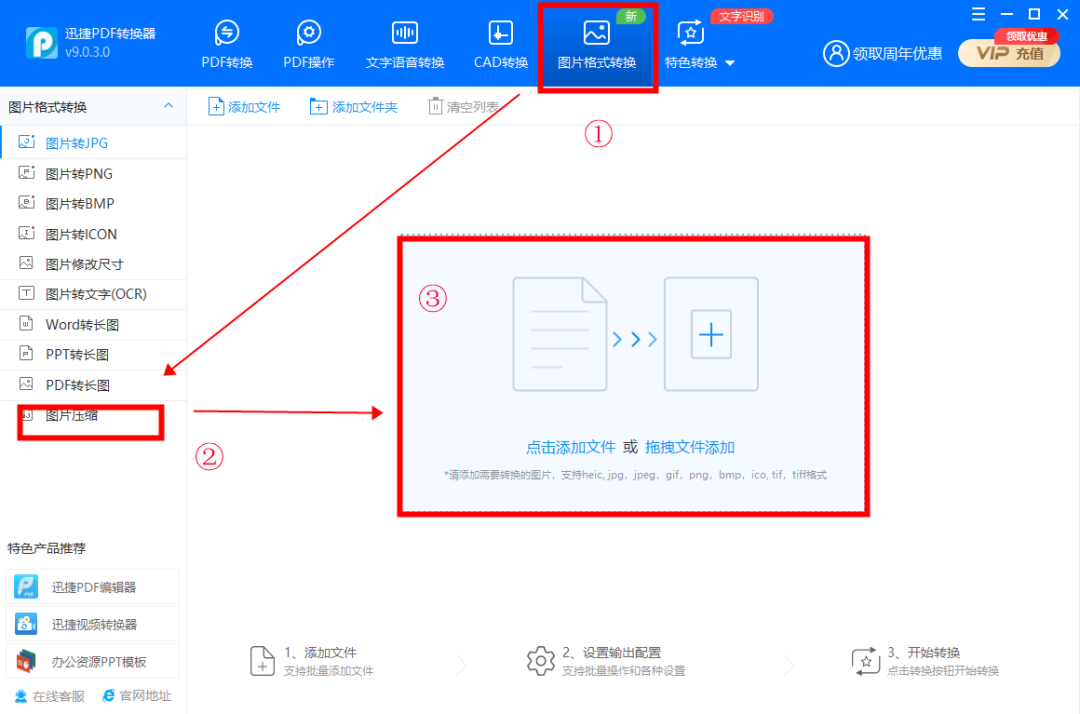Open the PDF转换 tab
Image resolution: width=1080 pixels, height=714 pixels.
[x=227, y=44]
